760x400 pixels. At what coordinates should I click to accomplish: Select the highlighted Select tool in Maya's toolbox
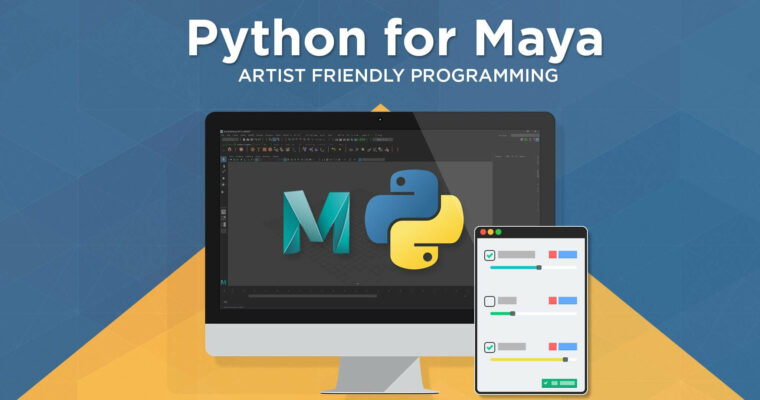(223, 159)
